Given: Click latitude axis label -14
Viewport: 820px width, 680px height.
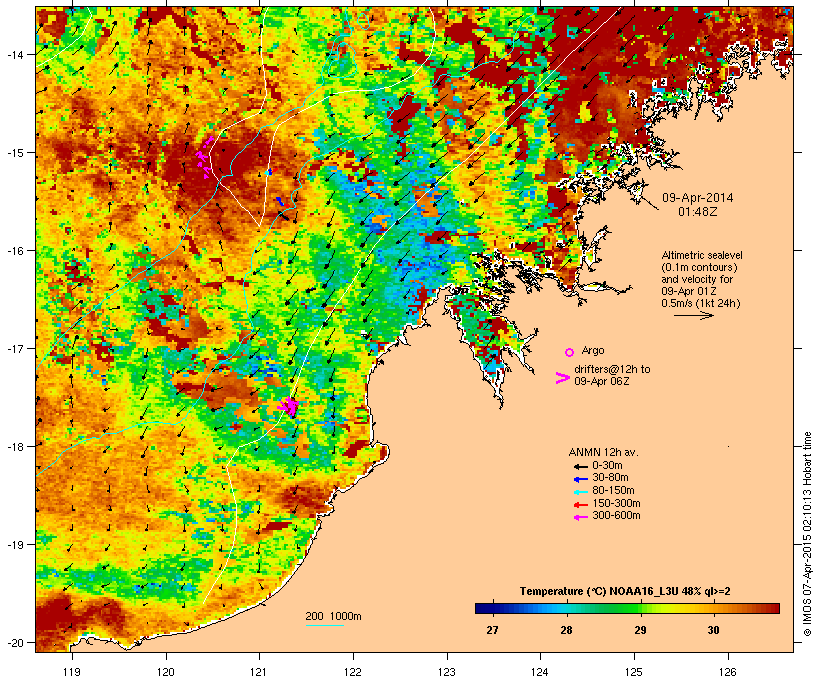Looking at the screenshot, I should click(x=15, y=54).
